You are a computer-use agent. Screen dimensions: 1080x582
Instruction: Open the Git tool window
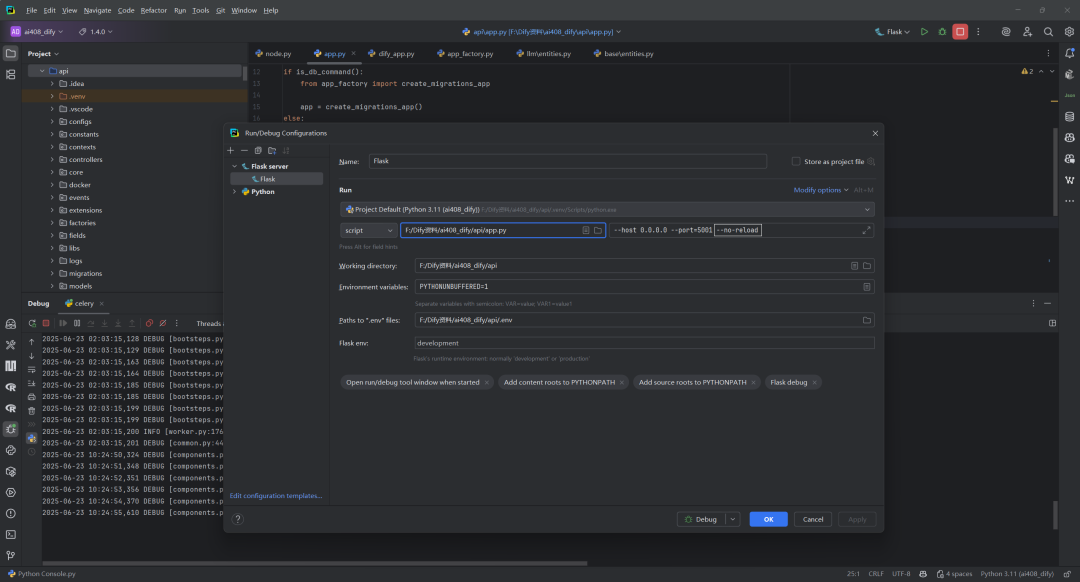(10, 555)
